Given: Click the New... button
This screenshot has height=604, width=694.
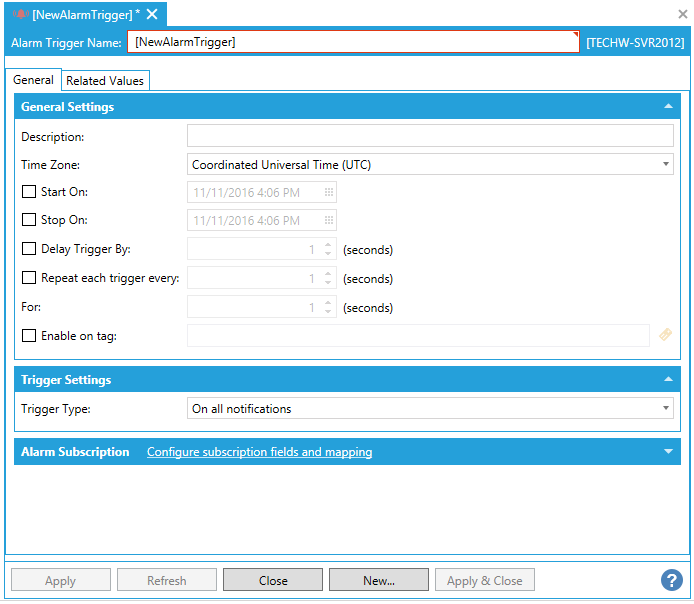Looking at the screenshot, I should click(x=379, y=580).
